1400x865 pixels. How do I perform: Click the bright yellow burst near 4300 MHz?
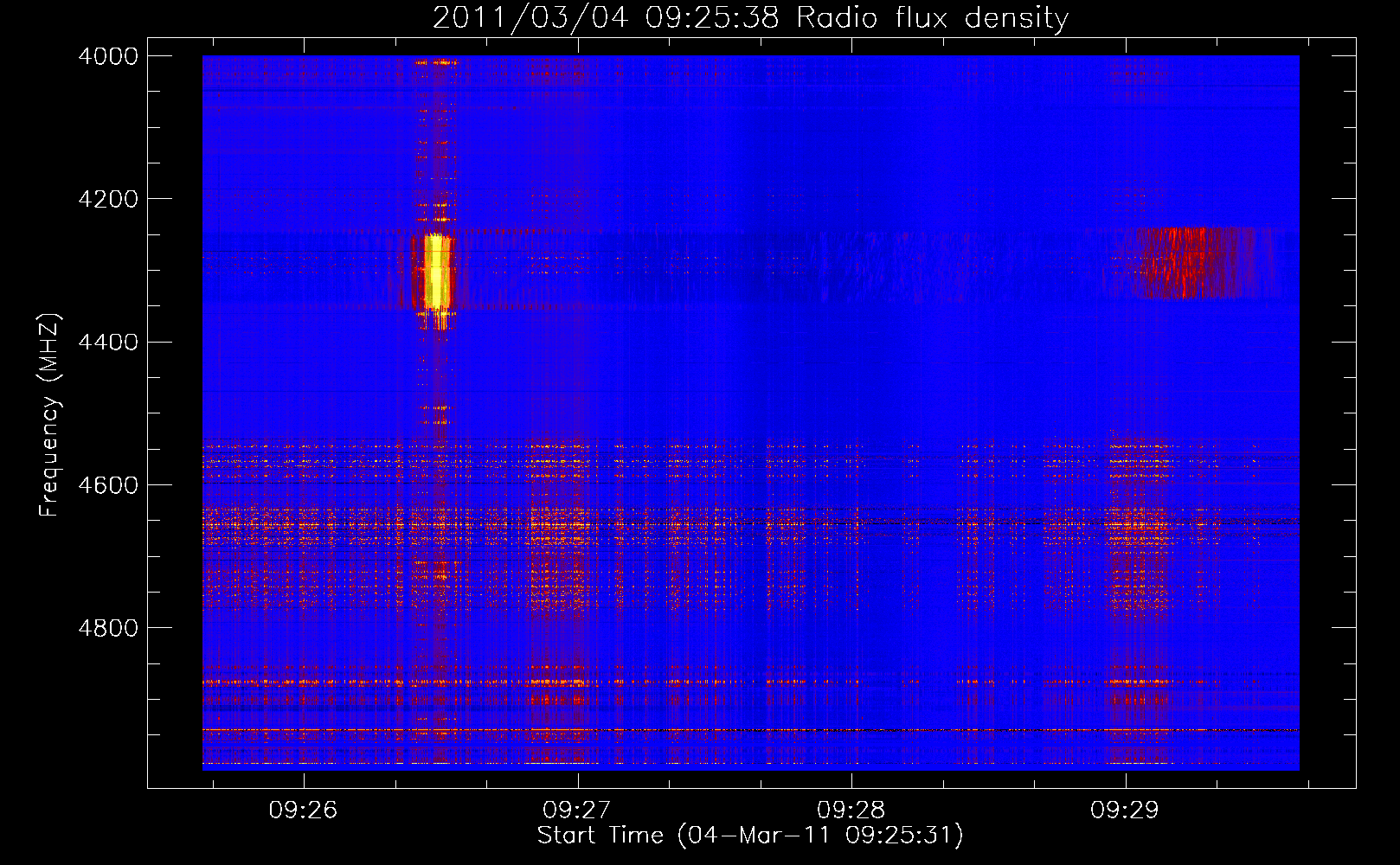(438, 272)
